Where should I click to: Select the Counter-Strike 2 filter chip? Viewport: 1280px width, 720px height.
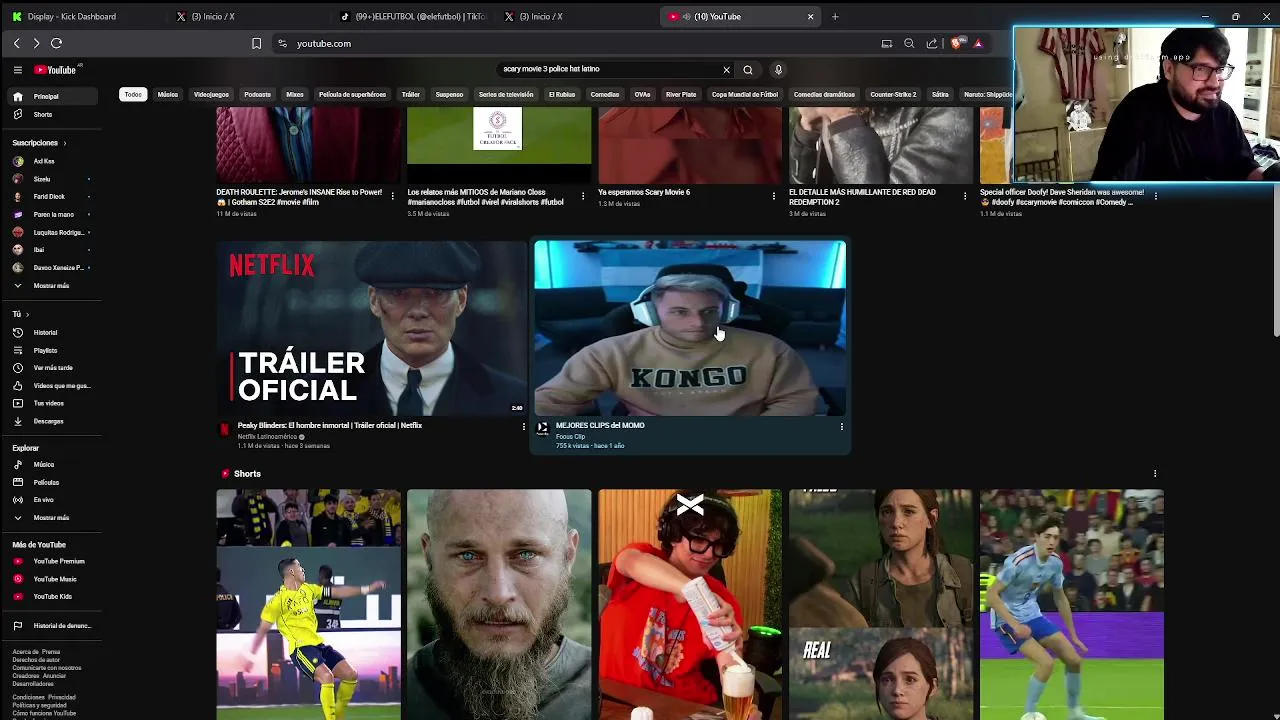893,94
